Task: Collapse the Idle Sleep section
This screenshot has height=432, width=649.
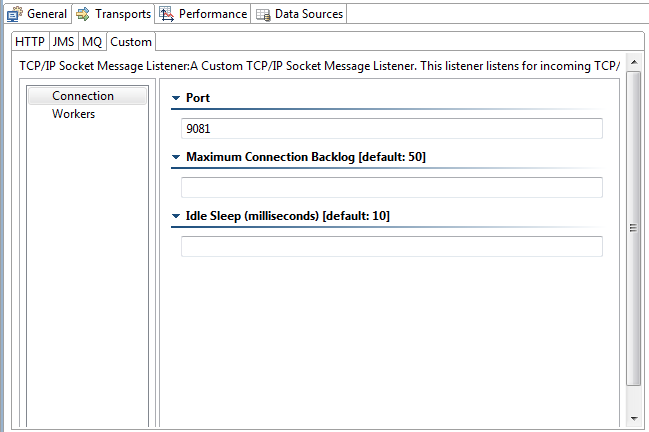Action: pos(176,216)
